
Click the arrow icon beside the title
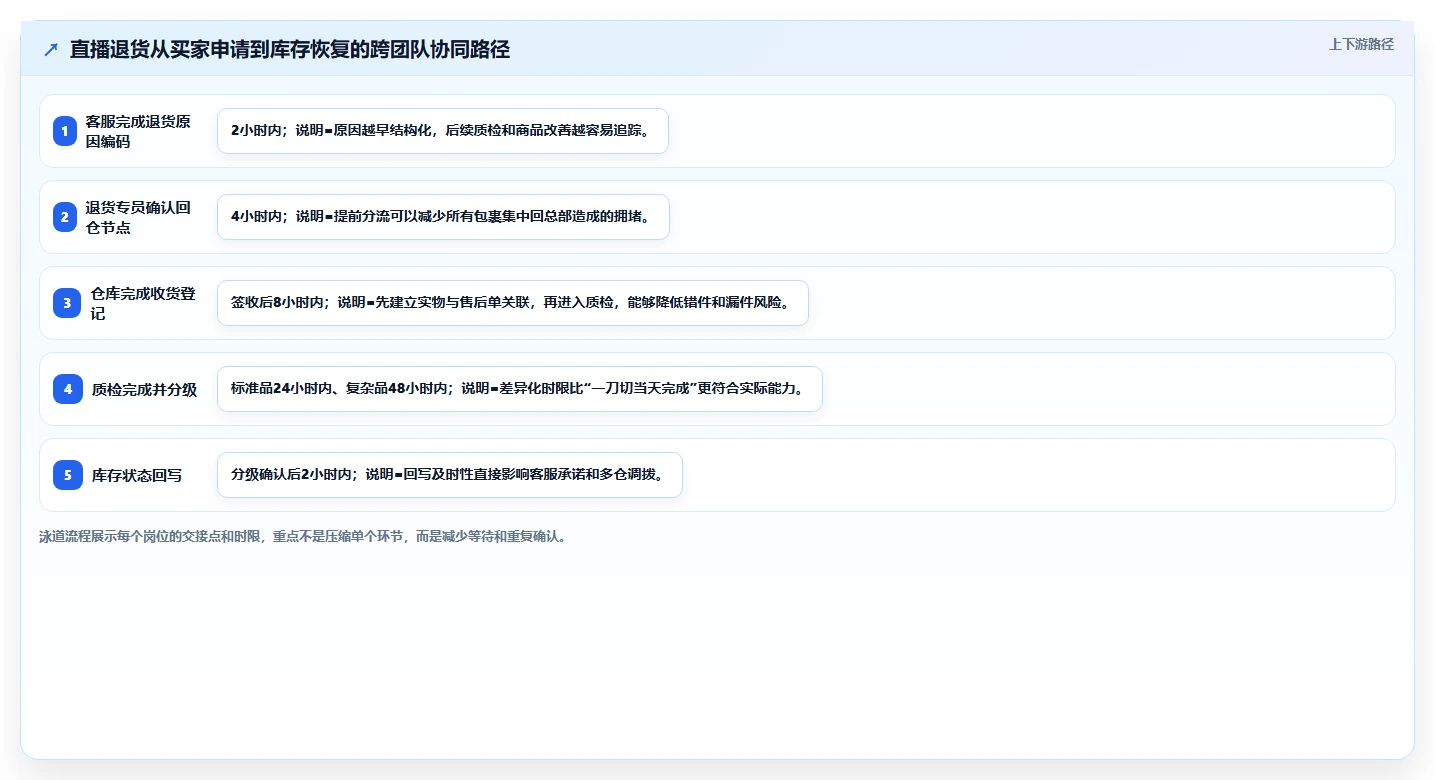51,50
